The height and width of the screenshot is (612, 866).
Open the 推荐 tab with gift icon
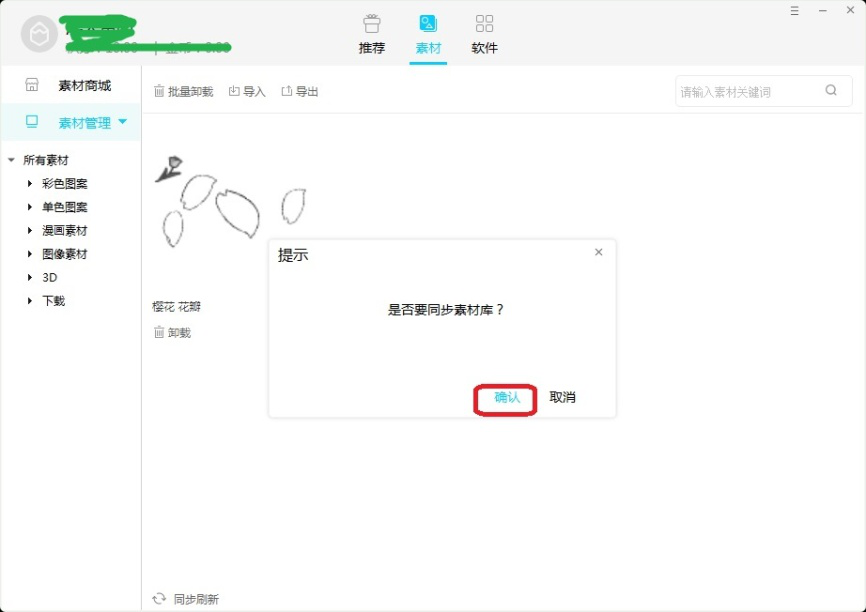click(x=372, y=35)
